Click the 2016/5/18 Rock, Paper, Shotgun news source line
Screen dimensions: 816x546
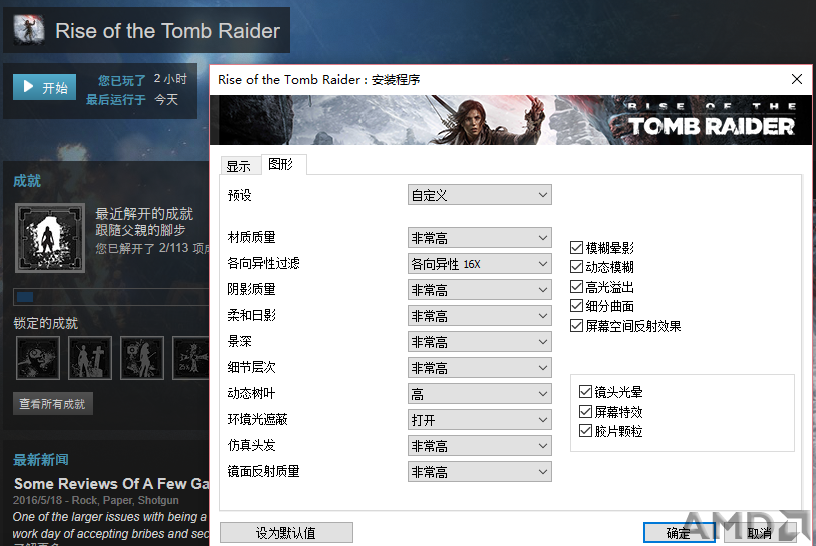point(96,500)
